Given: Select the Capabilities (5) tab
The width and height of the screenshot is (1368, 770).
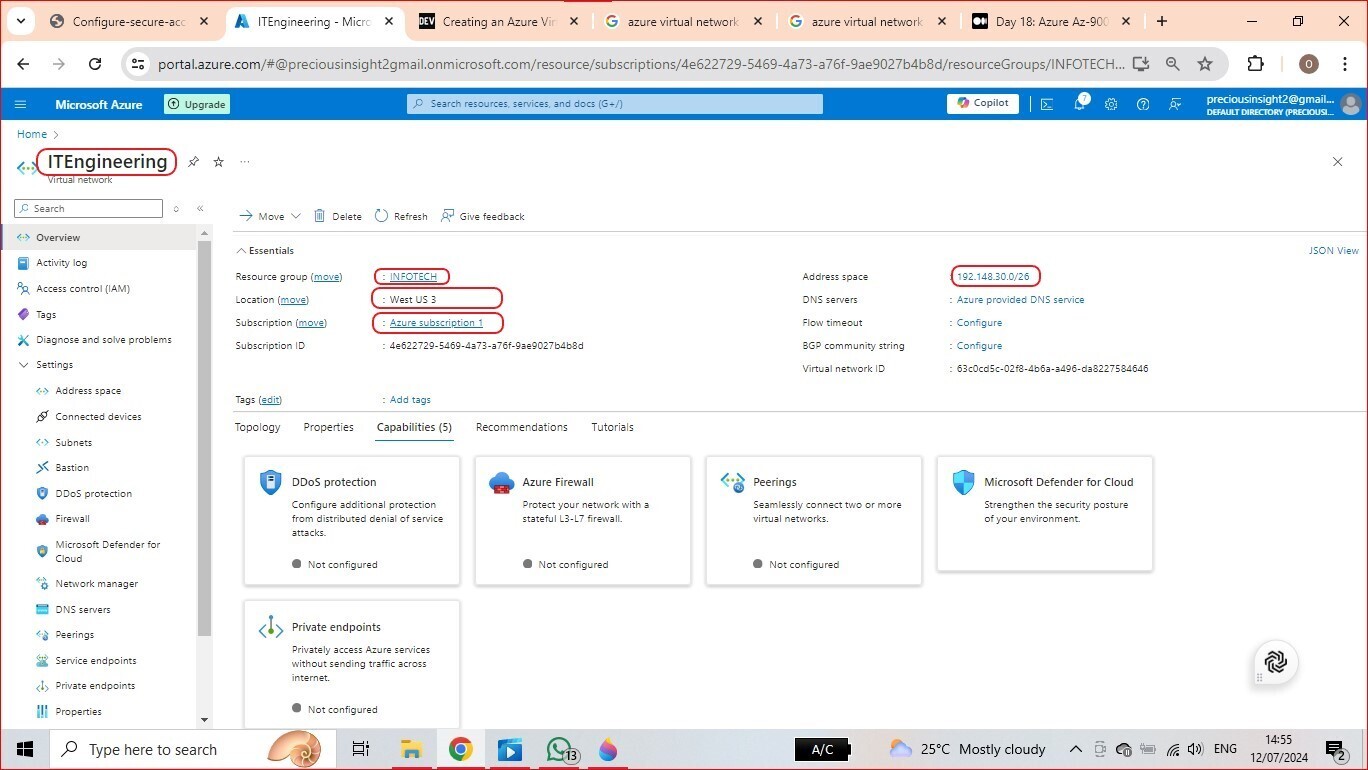Looking at the screenshot, I should point(414,427).
